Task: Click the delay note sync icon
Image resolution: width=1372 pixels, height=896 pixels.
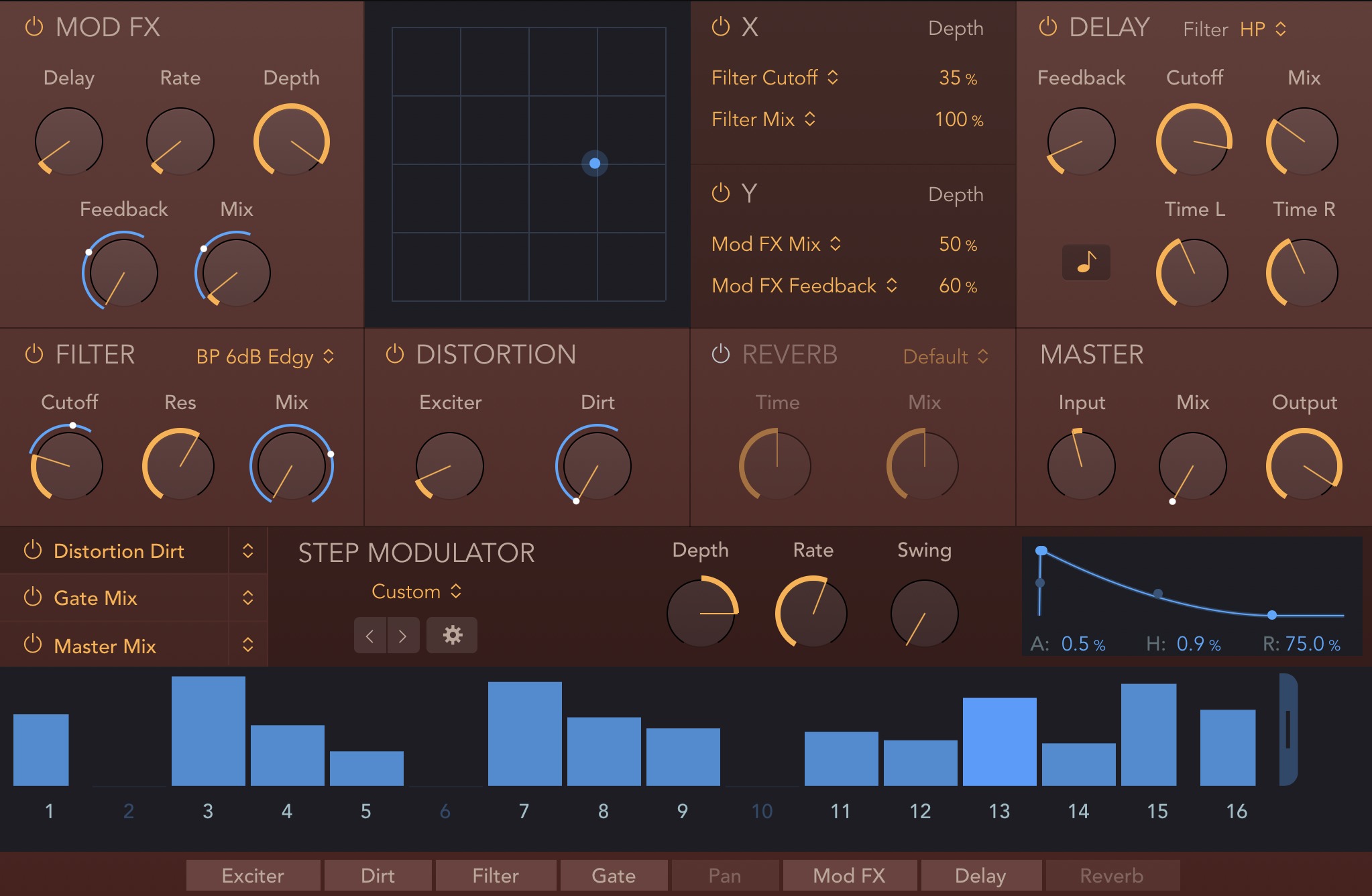Action: click(1086, 262)
